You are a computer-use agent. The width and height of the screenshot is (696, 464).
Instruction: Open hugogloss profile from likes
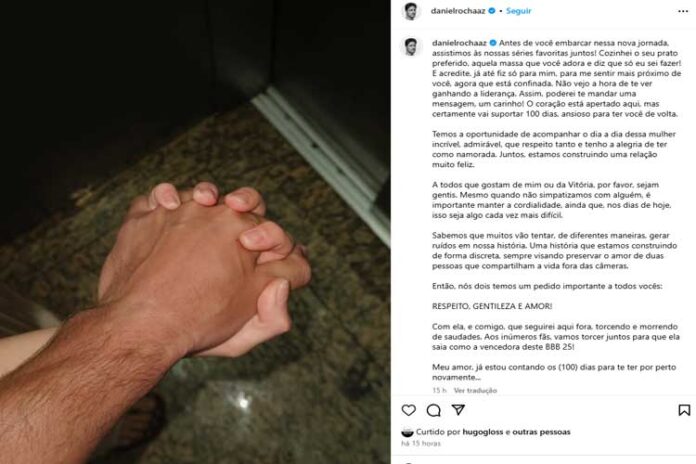(483, 432)
